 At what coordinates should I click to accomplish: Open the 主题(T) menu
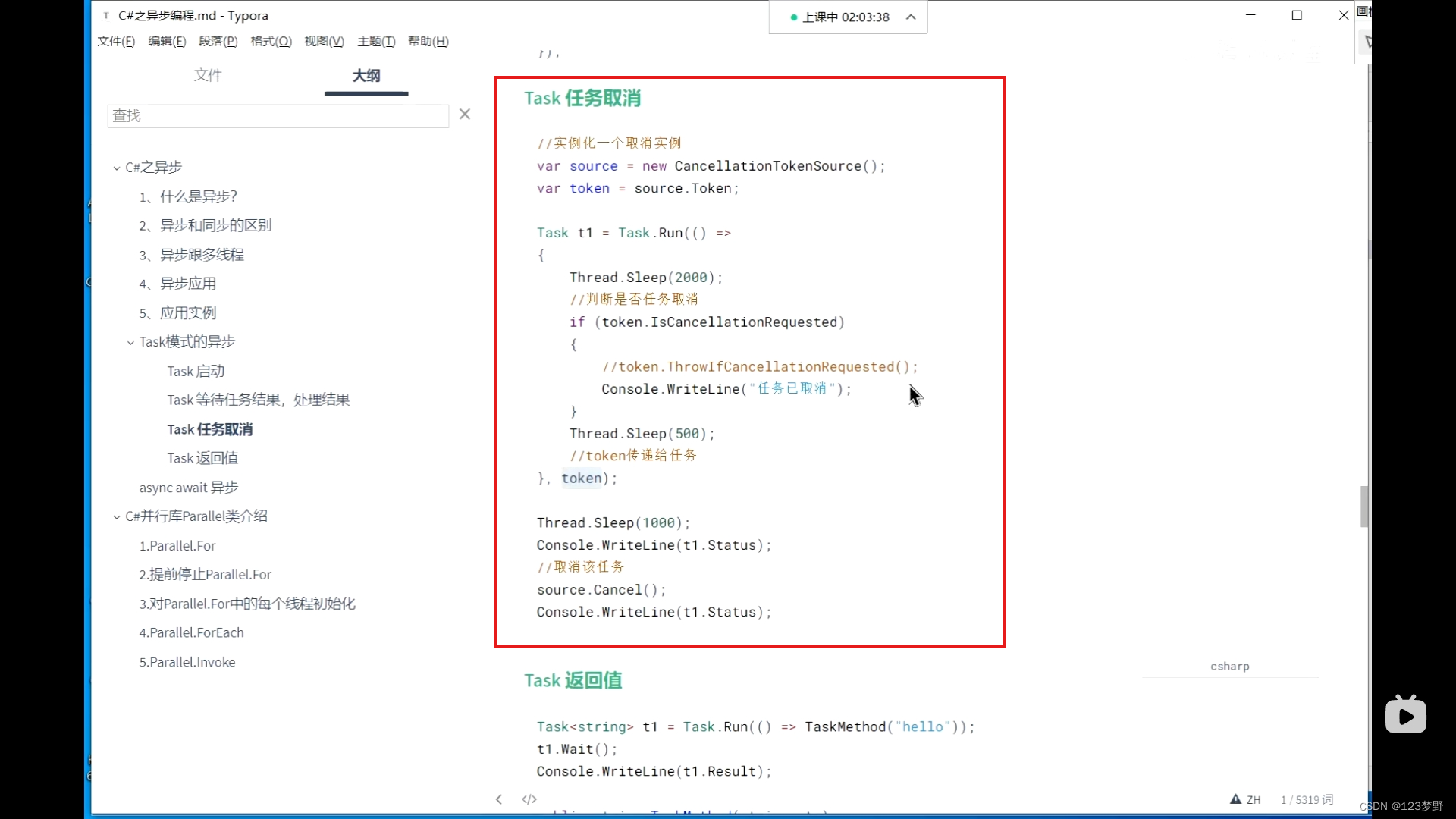[376, 41]
